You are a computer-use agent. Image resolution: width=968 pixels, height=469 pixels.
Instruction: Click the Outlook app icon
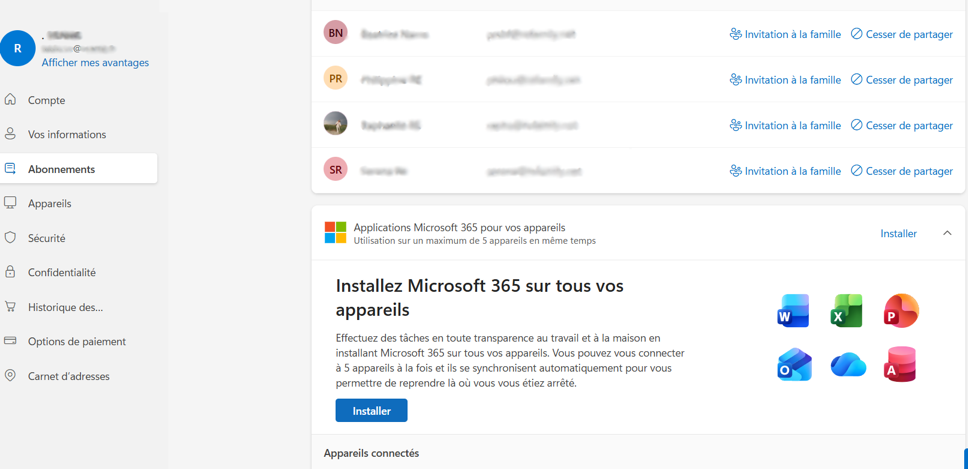tap(794, 365)
